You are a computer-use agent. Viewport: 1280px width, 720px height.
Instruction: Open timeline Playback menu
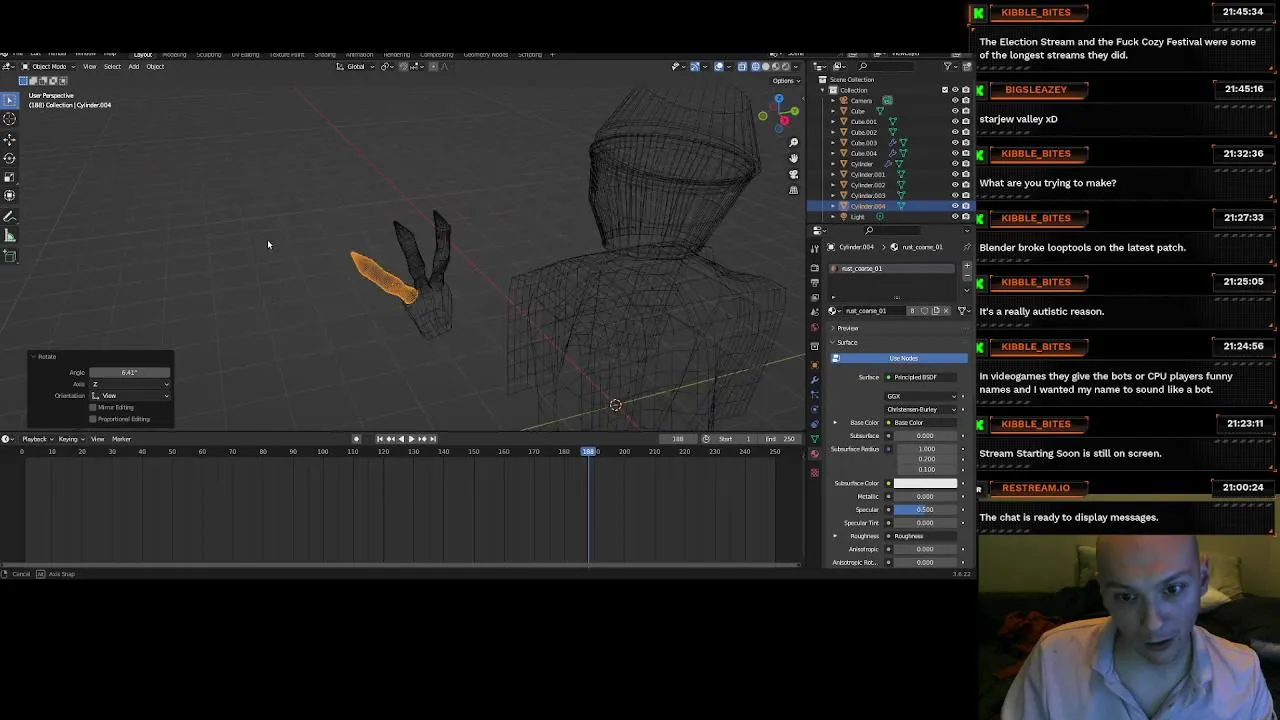pyautogui.click(x=36, y=439)
